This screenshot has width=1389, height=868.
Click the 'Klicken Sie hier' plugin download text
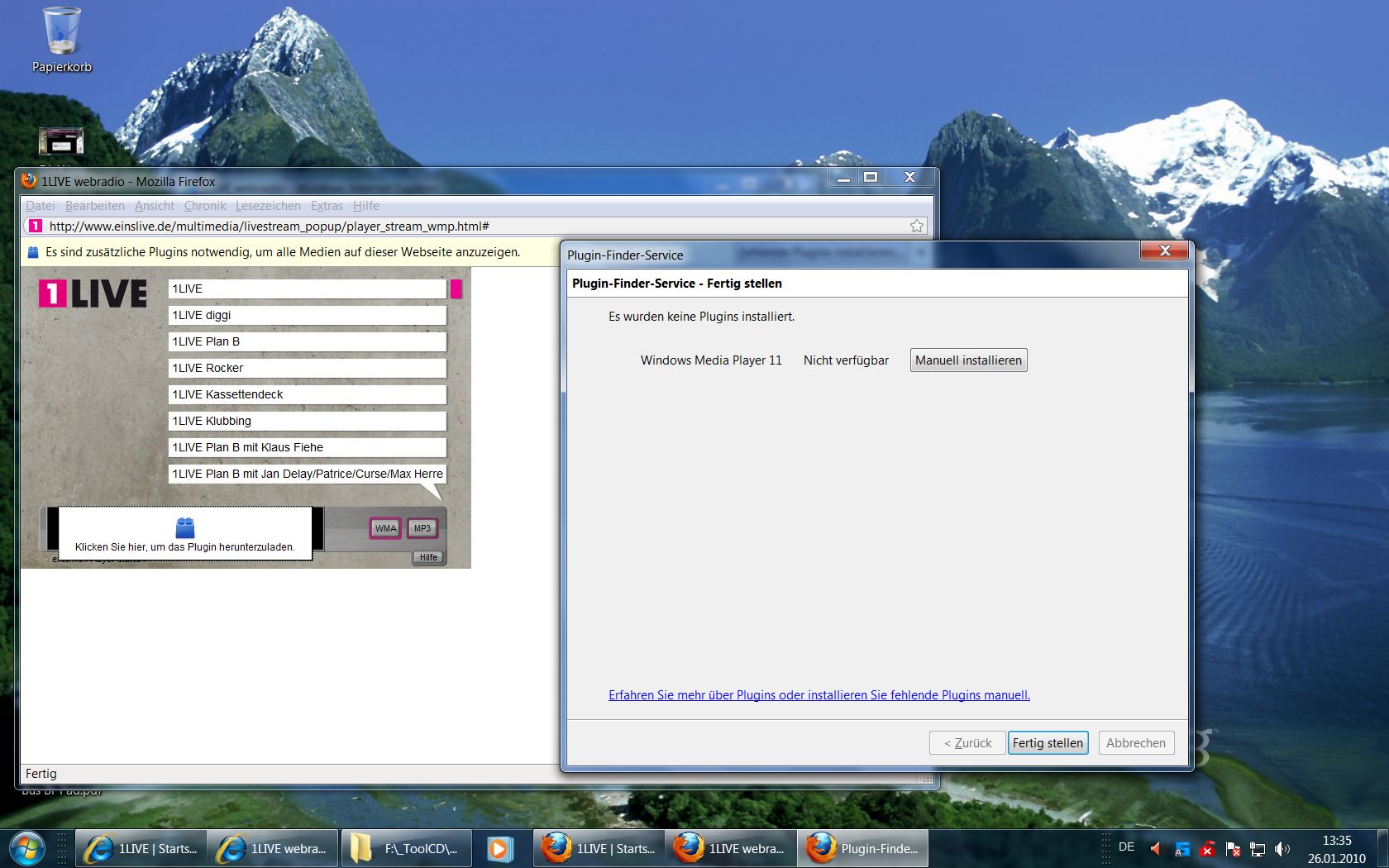185,546
